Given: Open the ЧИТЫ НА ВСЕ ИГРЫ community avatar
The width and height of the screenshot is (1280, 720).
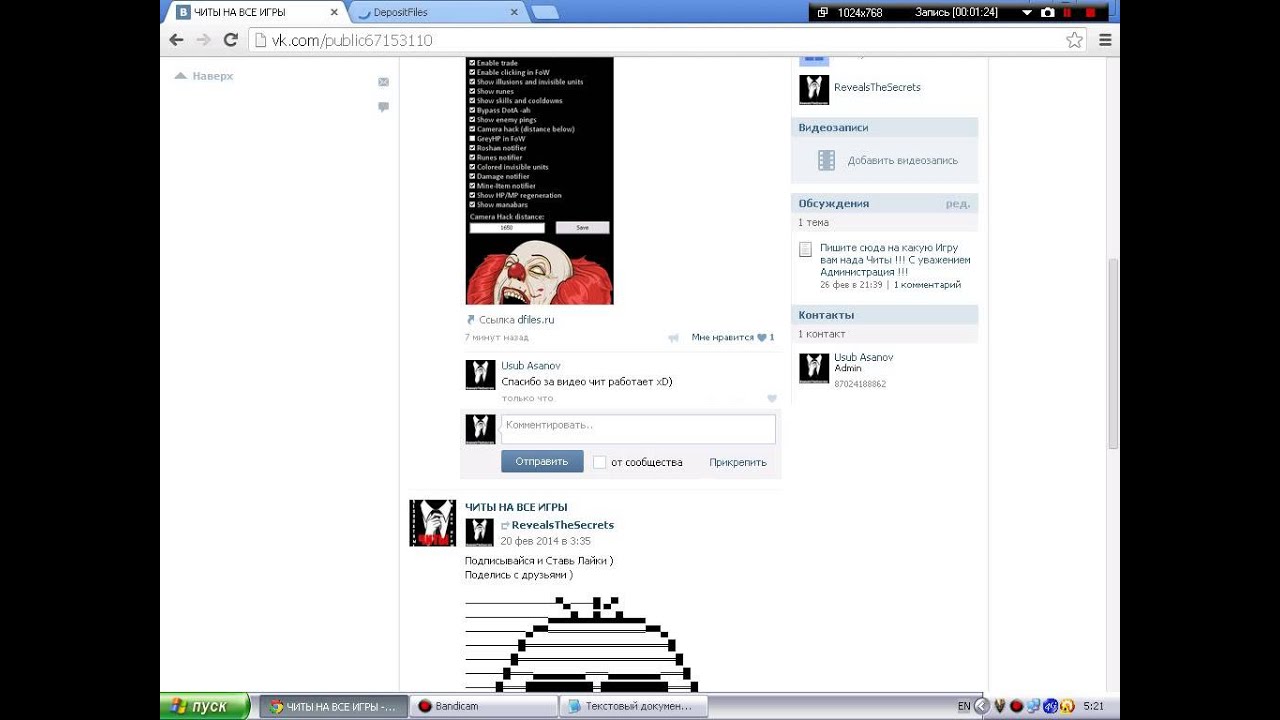Looking at the screenshot, I should 432,523.
